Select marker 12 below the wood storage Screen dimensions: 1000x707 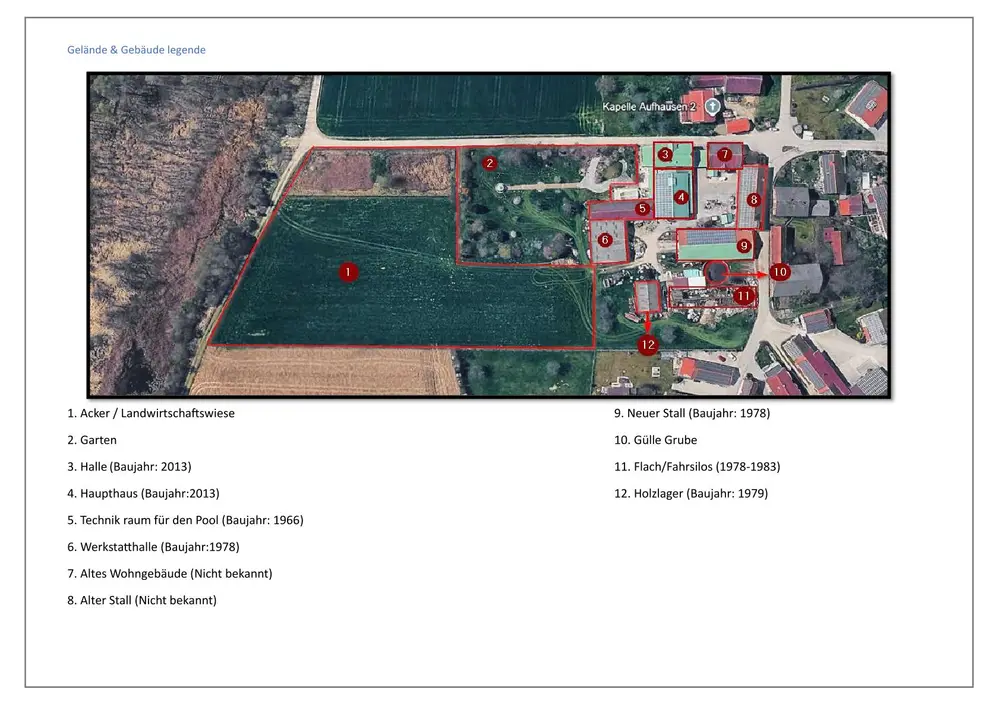point(648,345)
